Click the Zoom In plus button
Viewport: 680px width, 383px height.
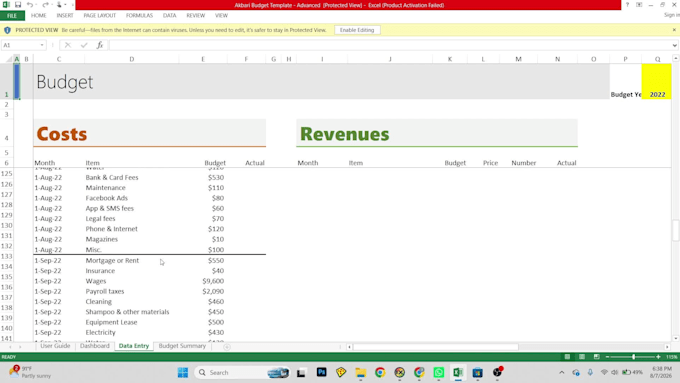pyautogui.click(x=658, y=357)
